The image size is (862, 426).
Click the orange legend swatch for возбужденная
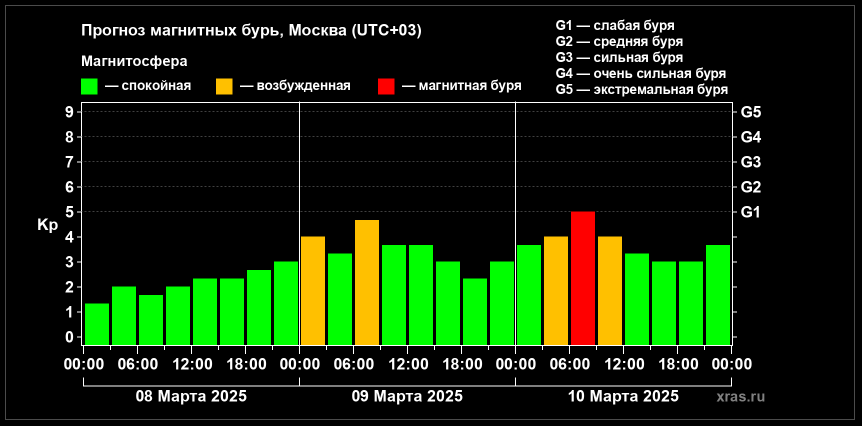(225, 86)
